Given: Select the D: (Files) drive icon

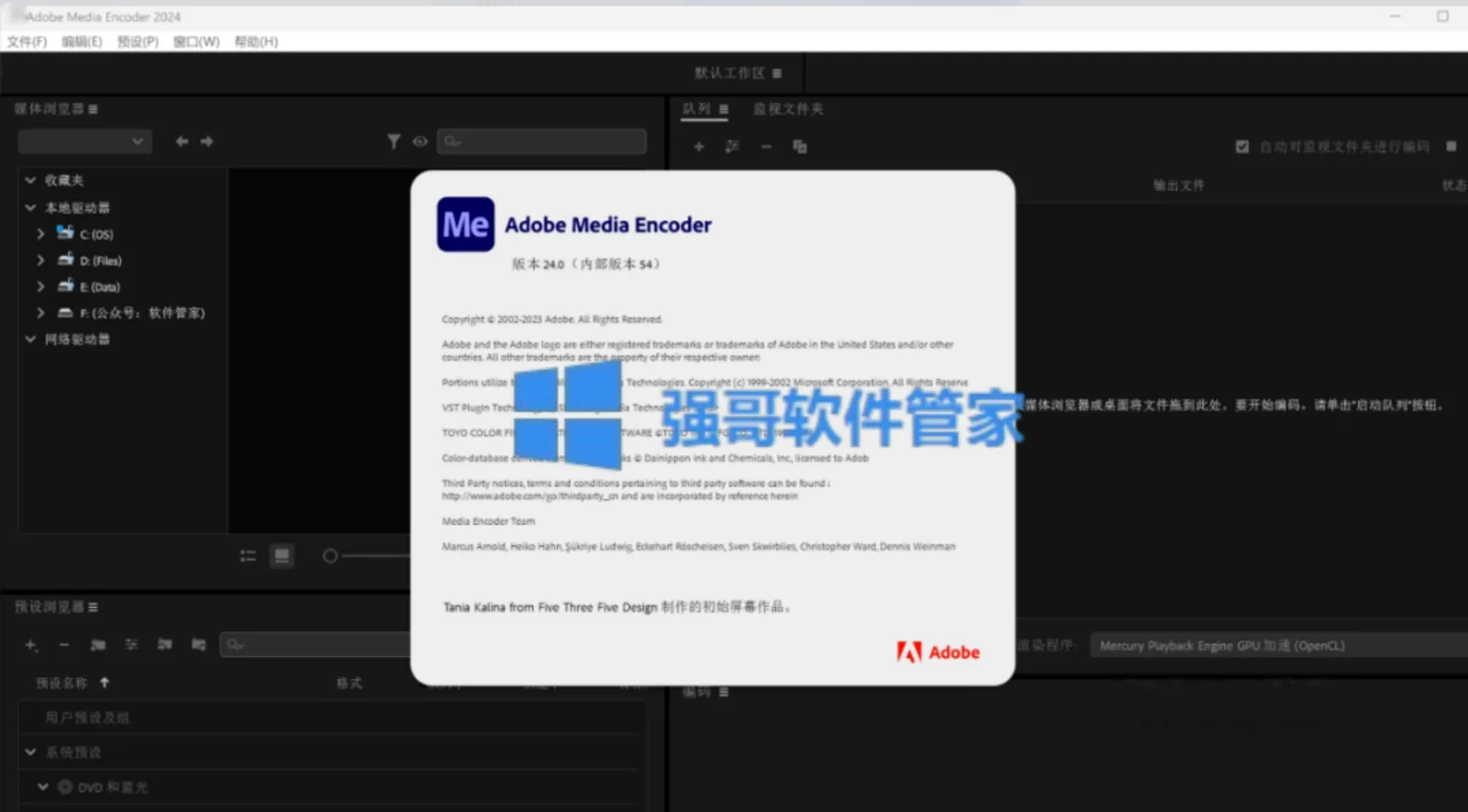Looking at the screenshot, I should (x=65, y=260).
